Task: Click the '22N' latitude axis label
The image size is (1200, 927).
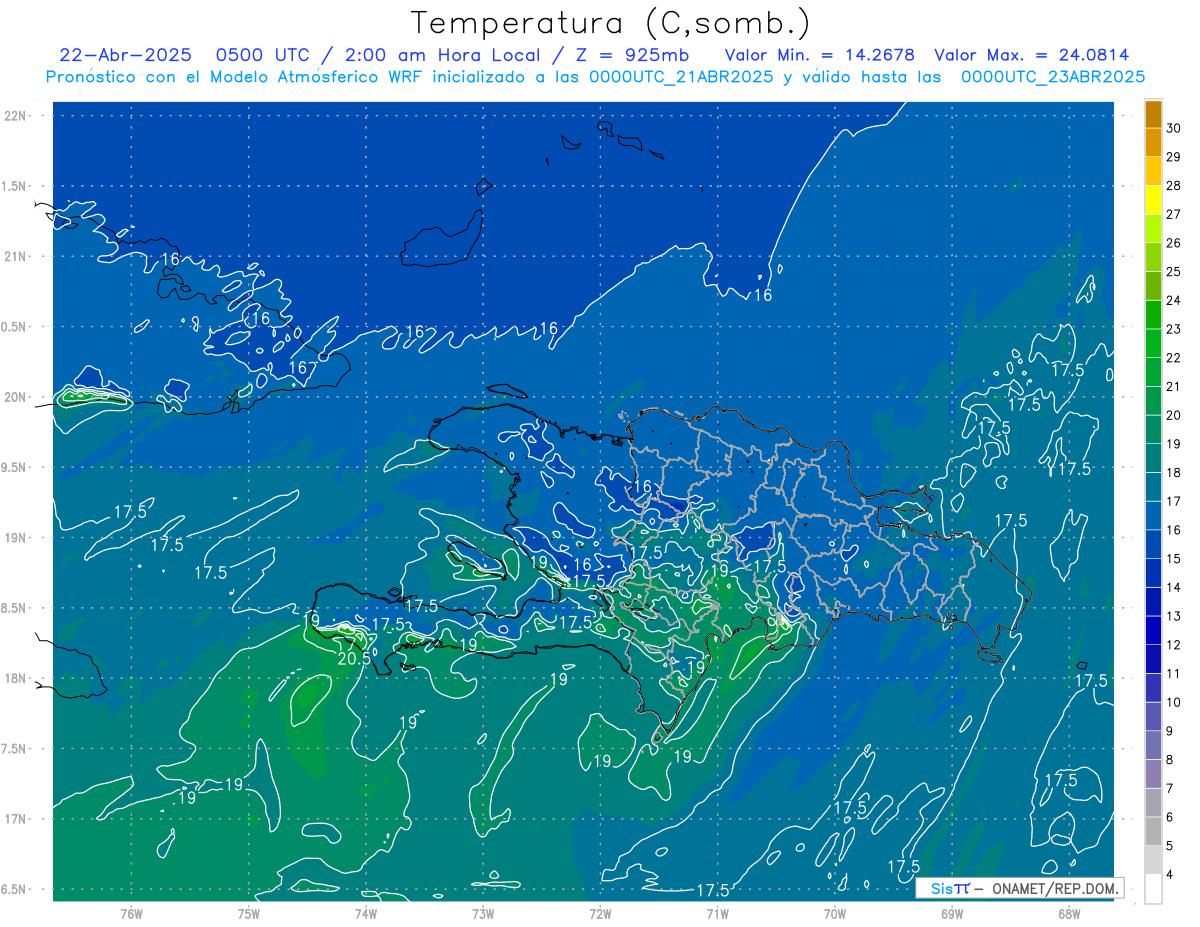Action: pos(14,116)
